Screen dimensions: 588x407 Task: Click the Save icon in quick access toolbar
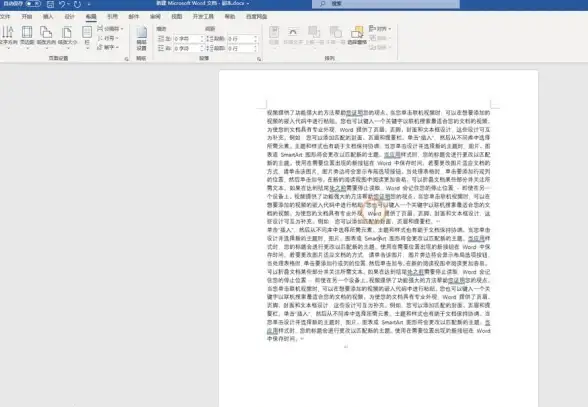point(51,4)
